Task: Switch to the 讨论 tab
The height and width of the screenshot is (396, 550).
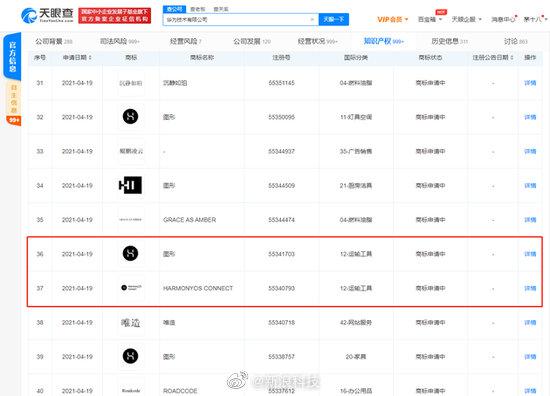Action: [x=516, y=41]
